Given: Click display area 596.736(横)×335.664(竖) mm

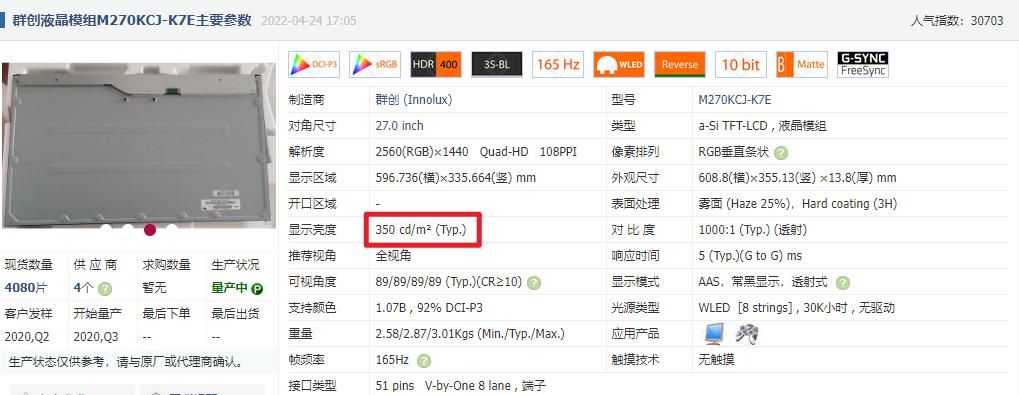Looking at the screenshot, I should point(456,178).
